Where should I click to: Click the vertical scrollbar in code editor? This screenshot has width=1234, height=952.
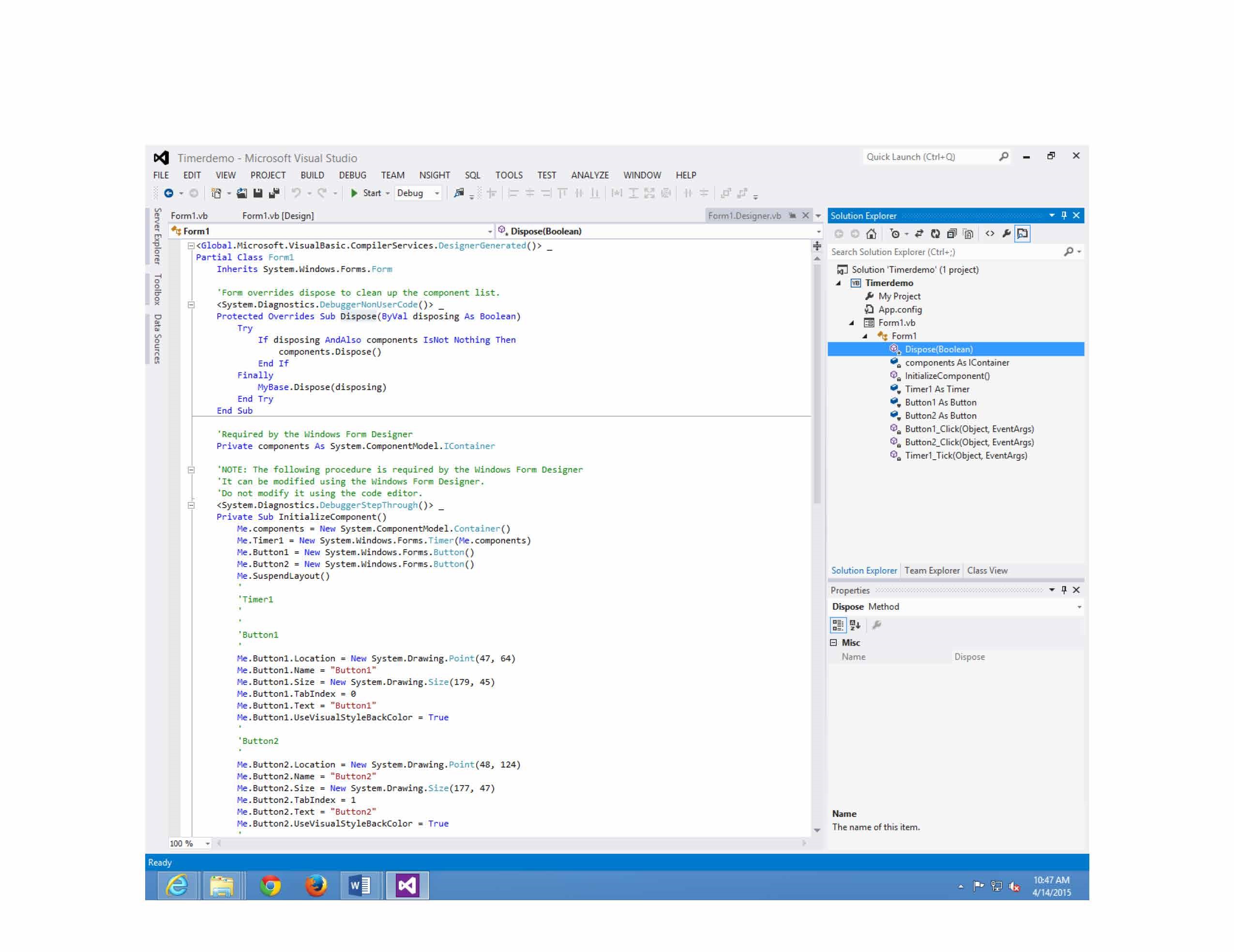(817, 384)
